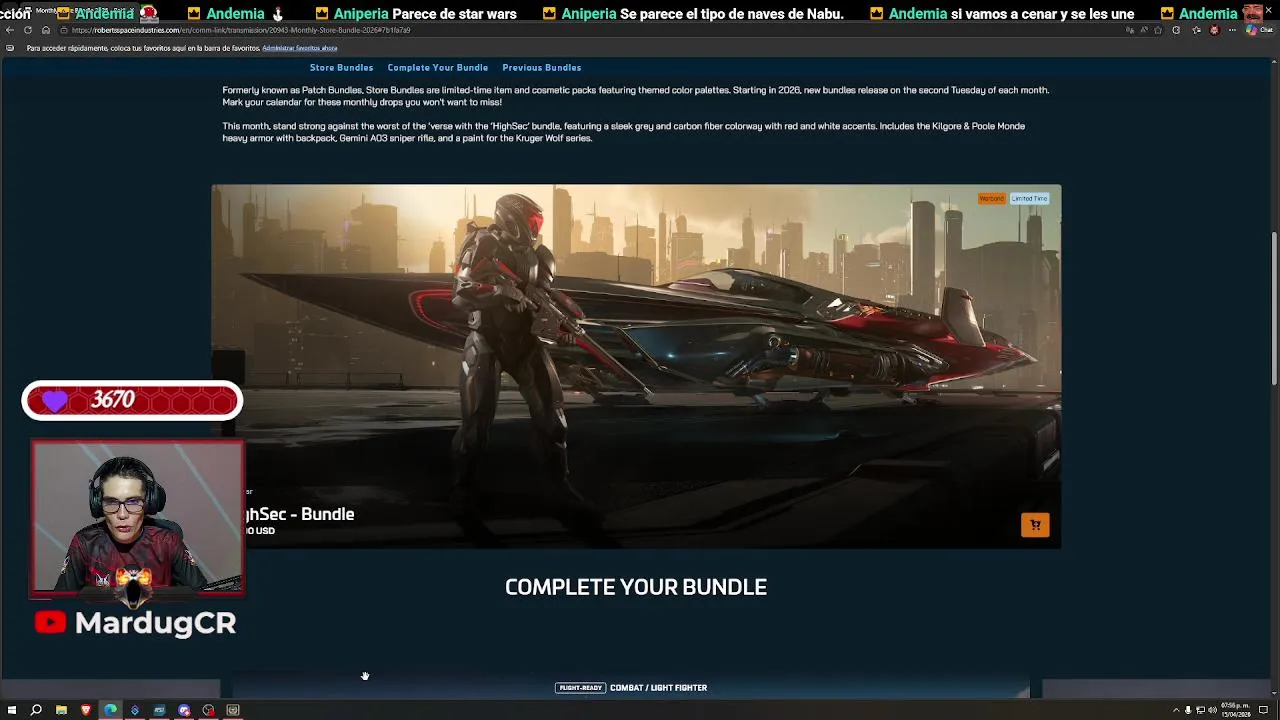
Task: Click the browser address bar URL
Action: [x=240, y=30]
